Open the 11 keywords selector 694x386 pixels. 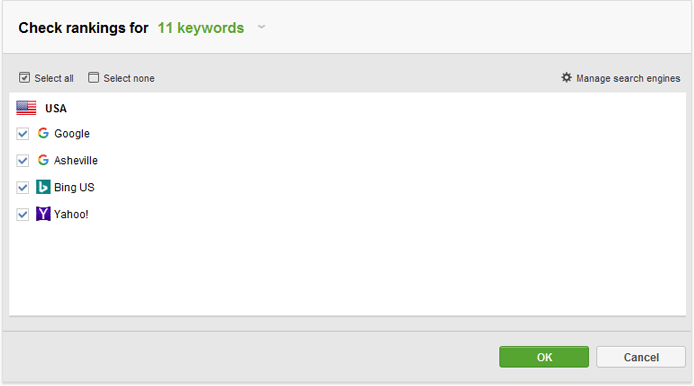click(x=200, y=28)
